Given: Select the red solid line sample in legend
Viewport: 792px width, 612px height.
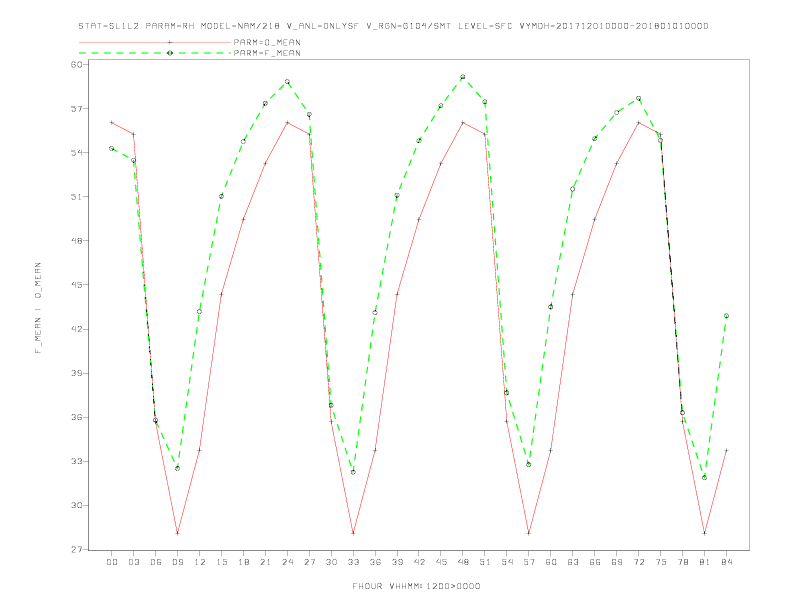Looking at the screenshot, I should pos(155,42).
